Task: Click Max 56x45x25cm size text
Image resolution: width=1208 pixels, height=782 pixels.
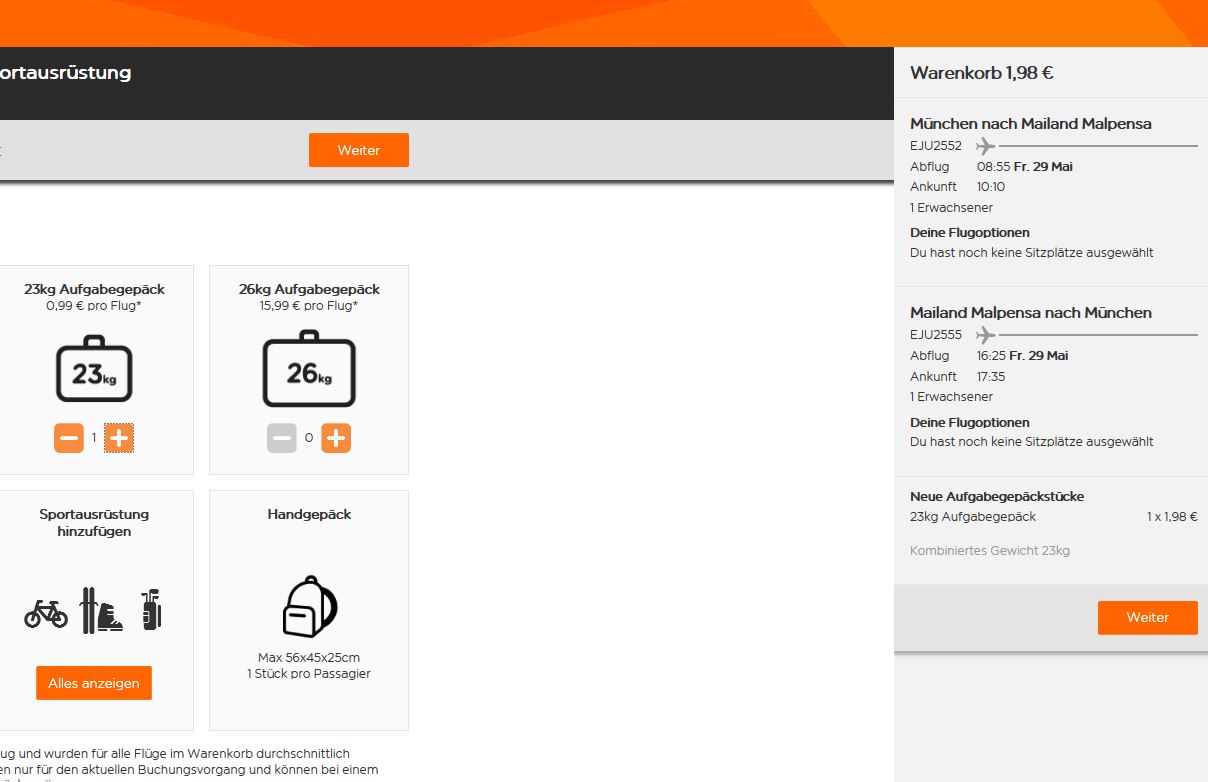Action: tap(309, 658)
